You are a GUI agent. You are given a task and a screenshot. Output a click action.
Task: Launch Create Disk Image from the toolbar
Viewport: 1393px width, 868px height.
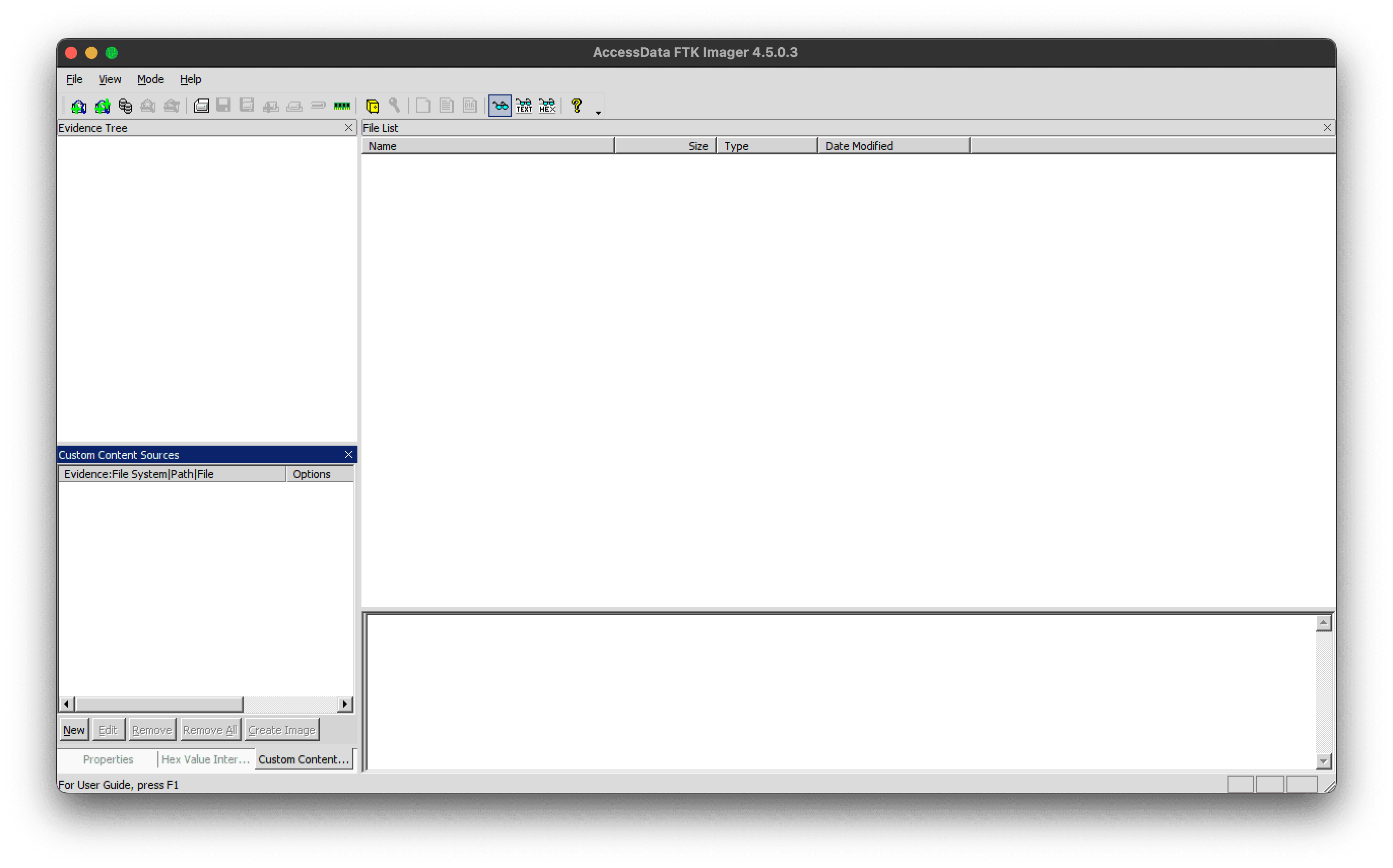[x=201, y=106]
